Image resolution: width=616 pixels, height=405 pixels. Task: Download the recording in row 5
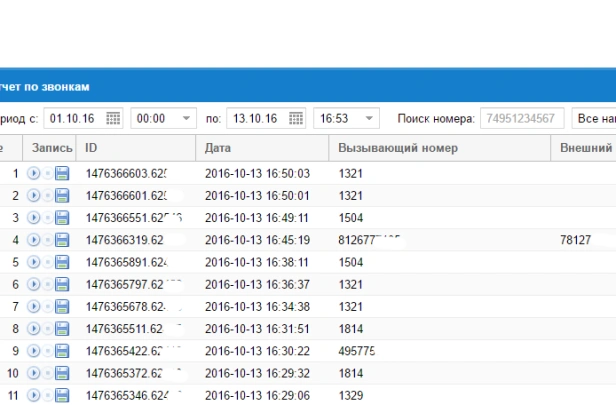62,262
